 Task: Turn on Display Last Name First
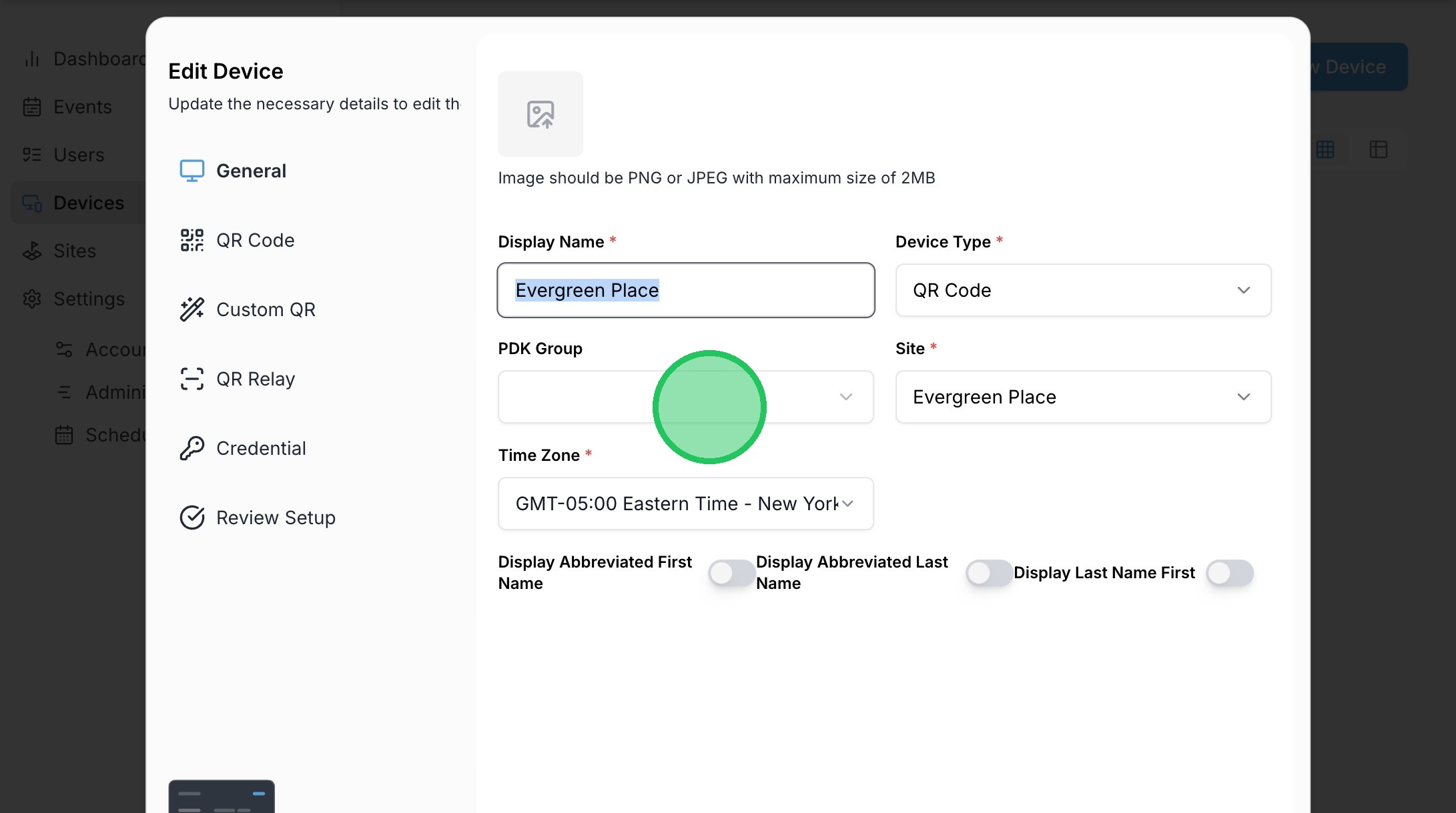click(x=1229, y=573)
